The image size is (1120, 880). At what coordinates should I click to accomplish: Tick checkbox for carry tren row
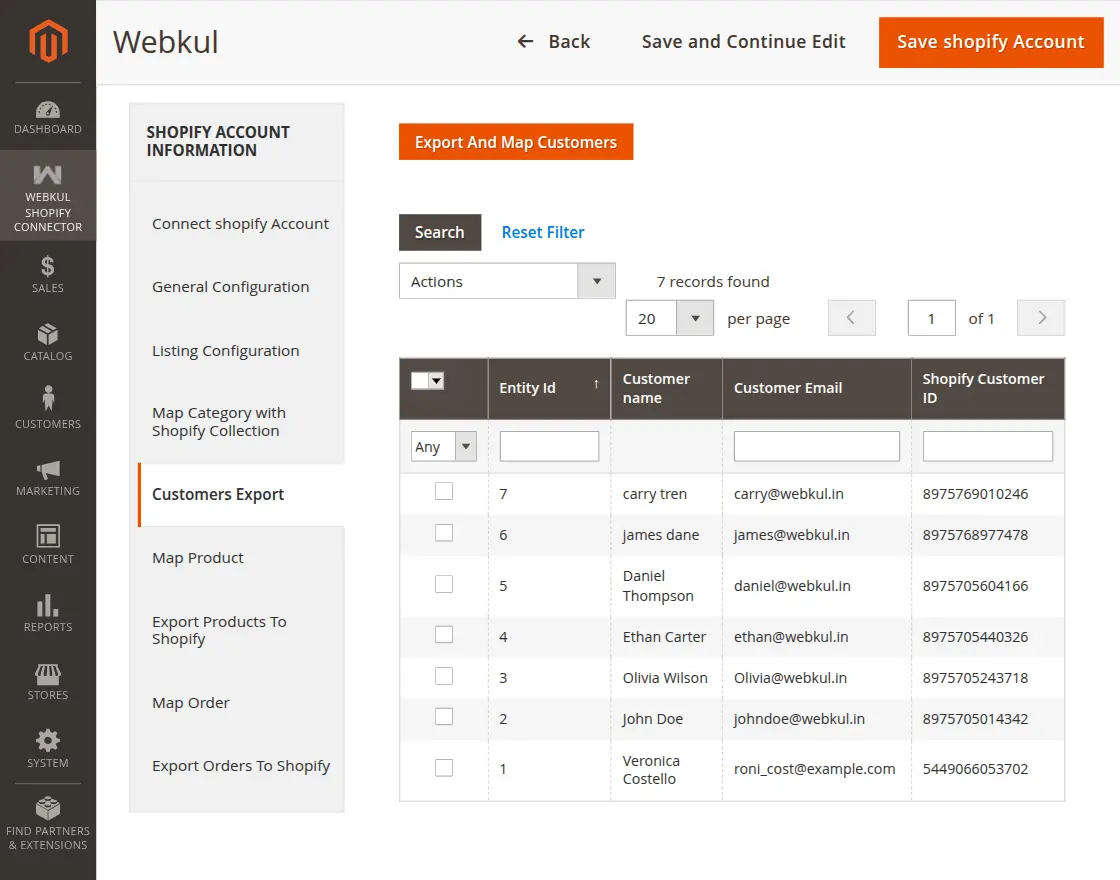(x=444, y=491)
